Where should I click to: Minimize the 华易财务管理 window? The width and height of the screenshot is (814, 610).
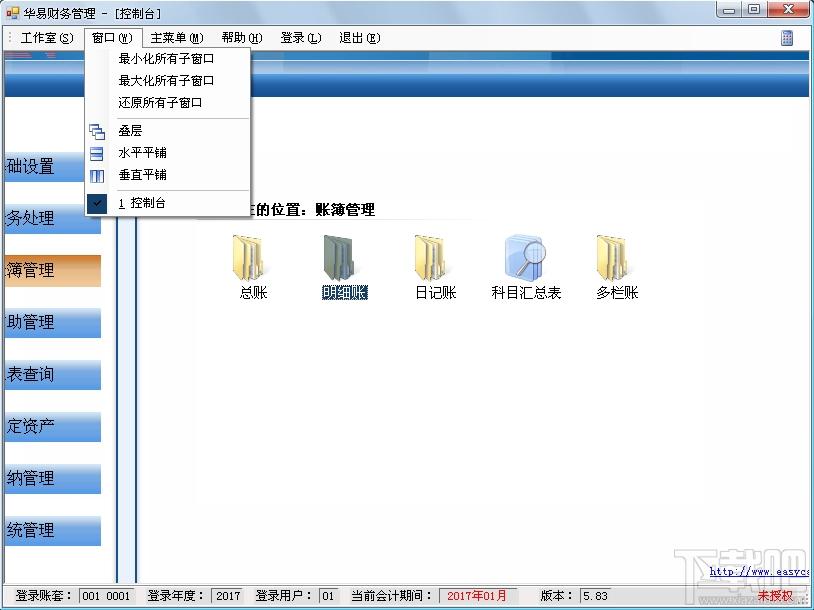coord(729,10)
